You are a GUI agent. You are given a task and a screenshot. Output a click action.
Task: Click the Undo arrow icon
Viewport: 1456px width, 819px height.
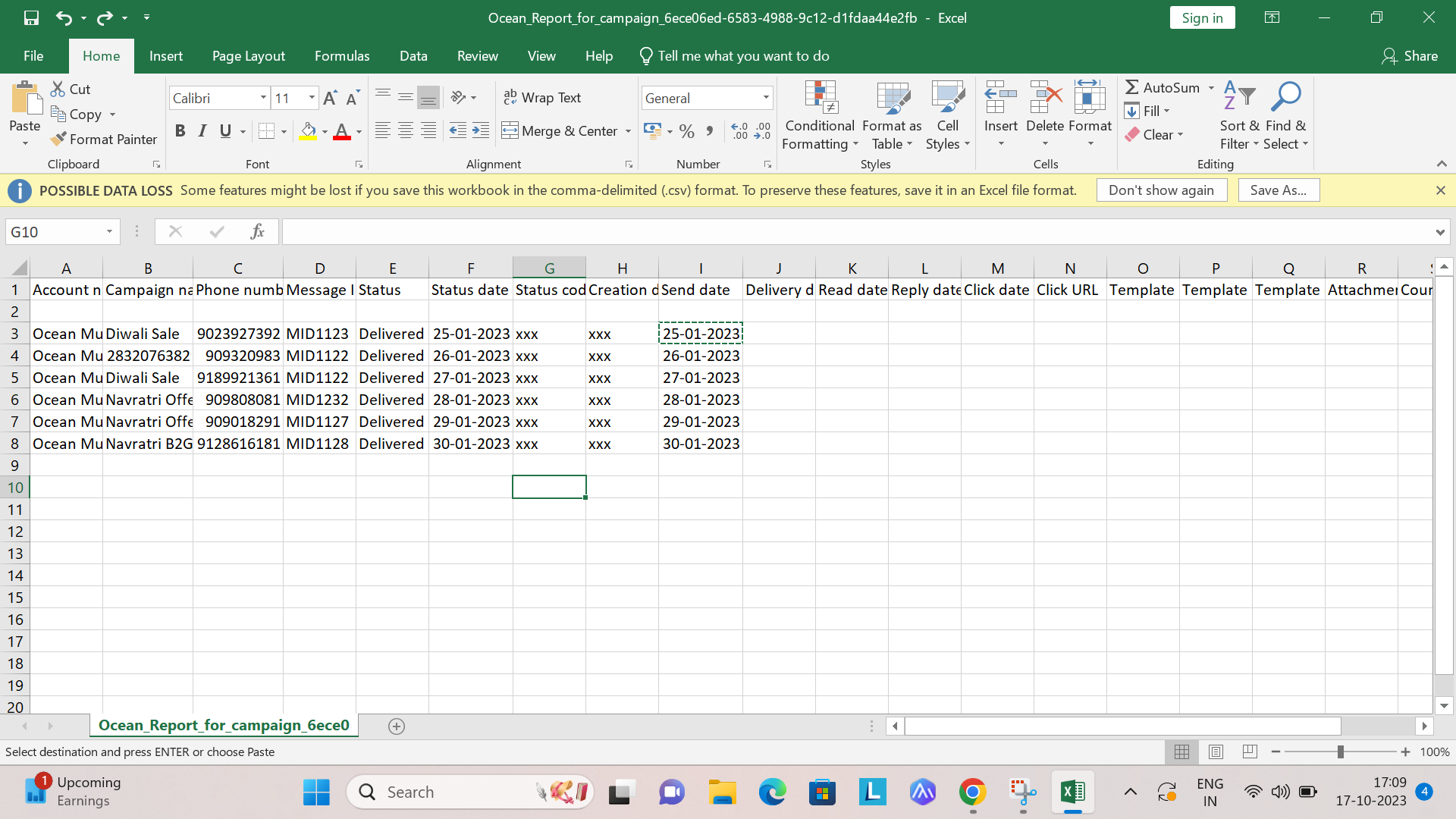click(64, 17)
